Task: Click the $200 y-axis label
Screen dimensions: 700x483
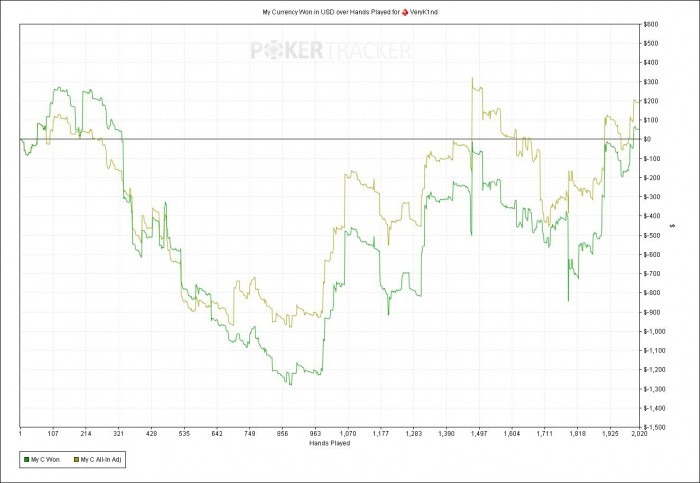Action: [650, 101]
